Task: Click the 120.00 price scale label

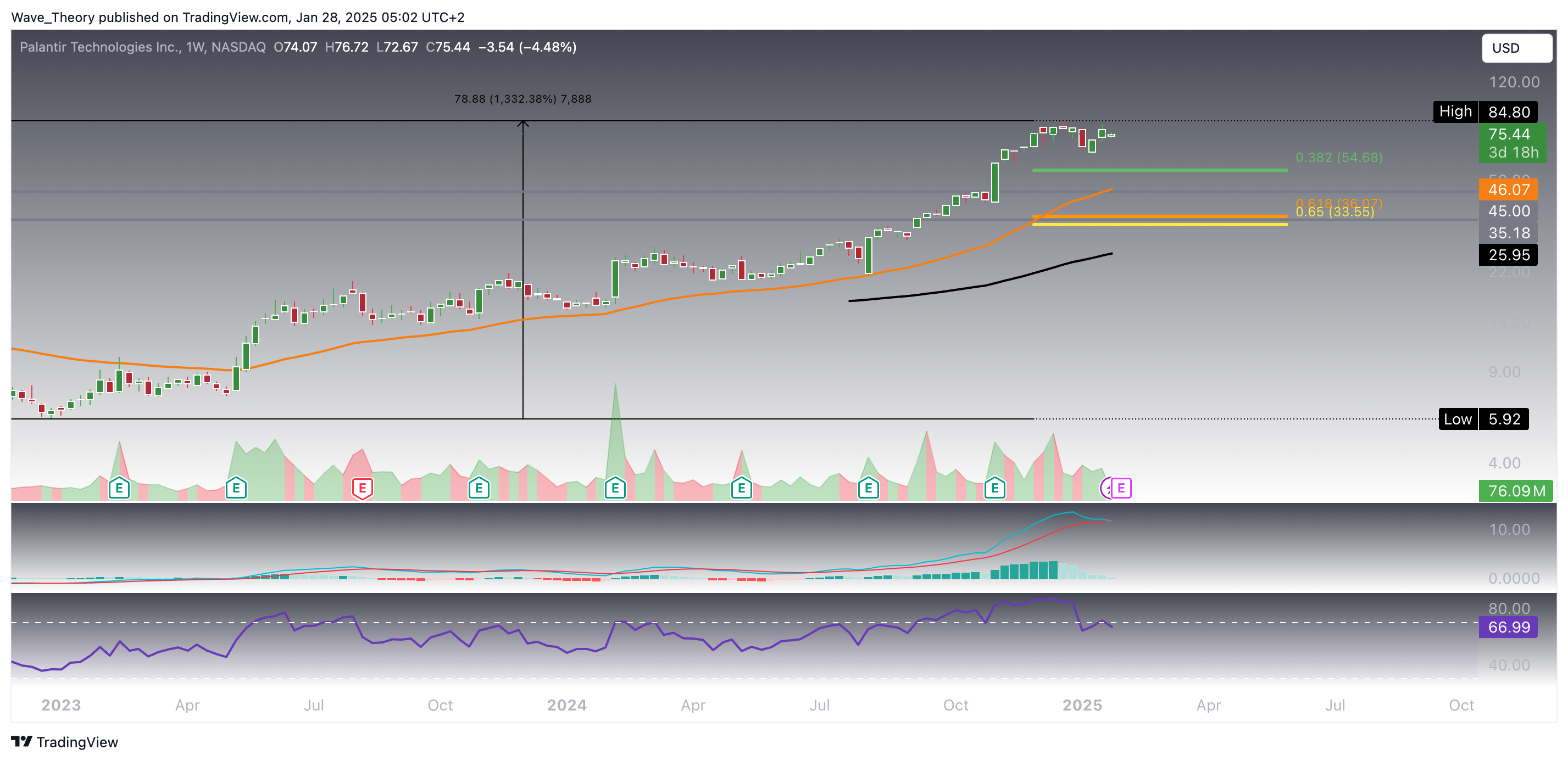Action: 1514,82
